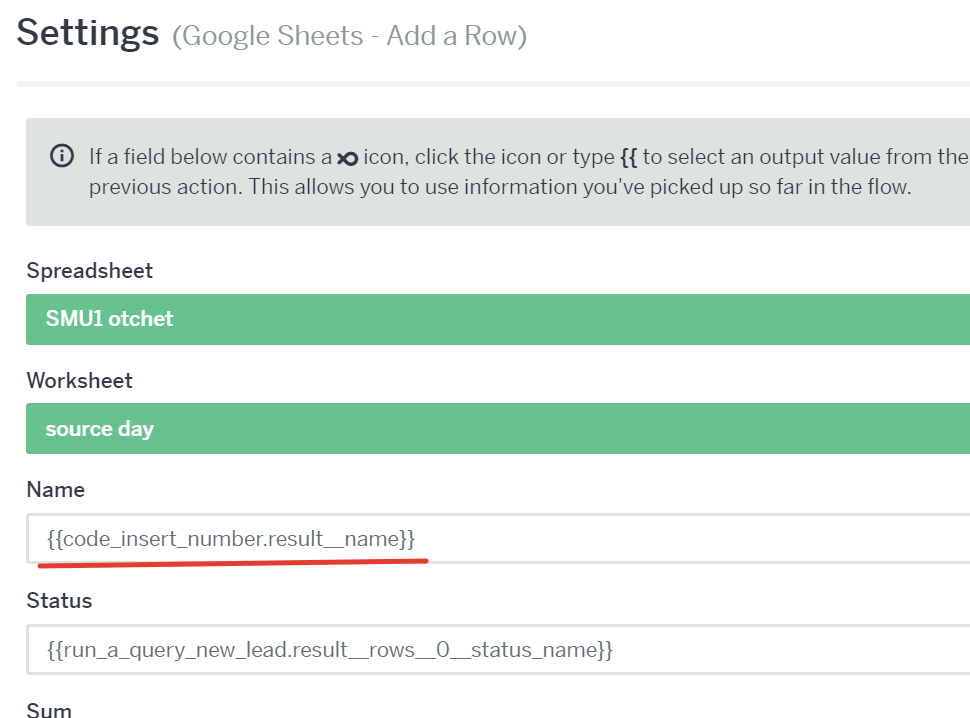Screen dimensions: 970x718
Task: Focus the Status input field
Action: (x=498, y=649)
